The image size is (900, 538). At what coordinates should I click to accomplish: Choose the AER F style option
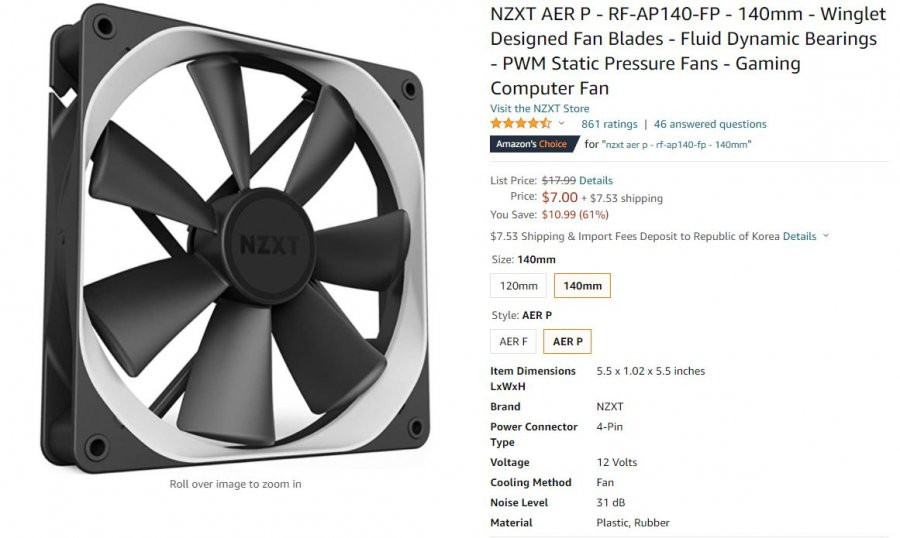coord(513,342)
